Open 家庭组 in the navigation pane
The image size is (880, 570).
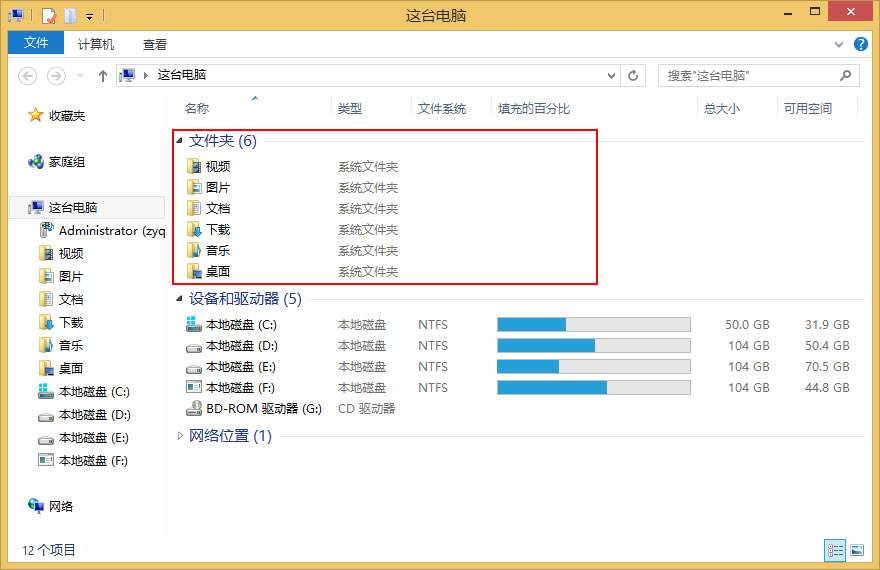pos(67,162)
